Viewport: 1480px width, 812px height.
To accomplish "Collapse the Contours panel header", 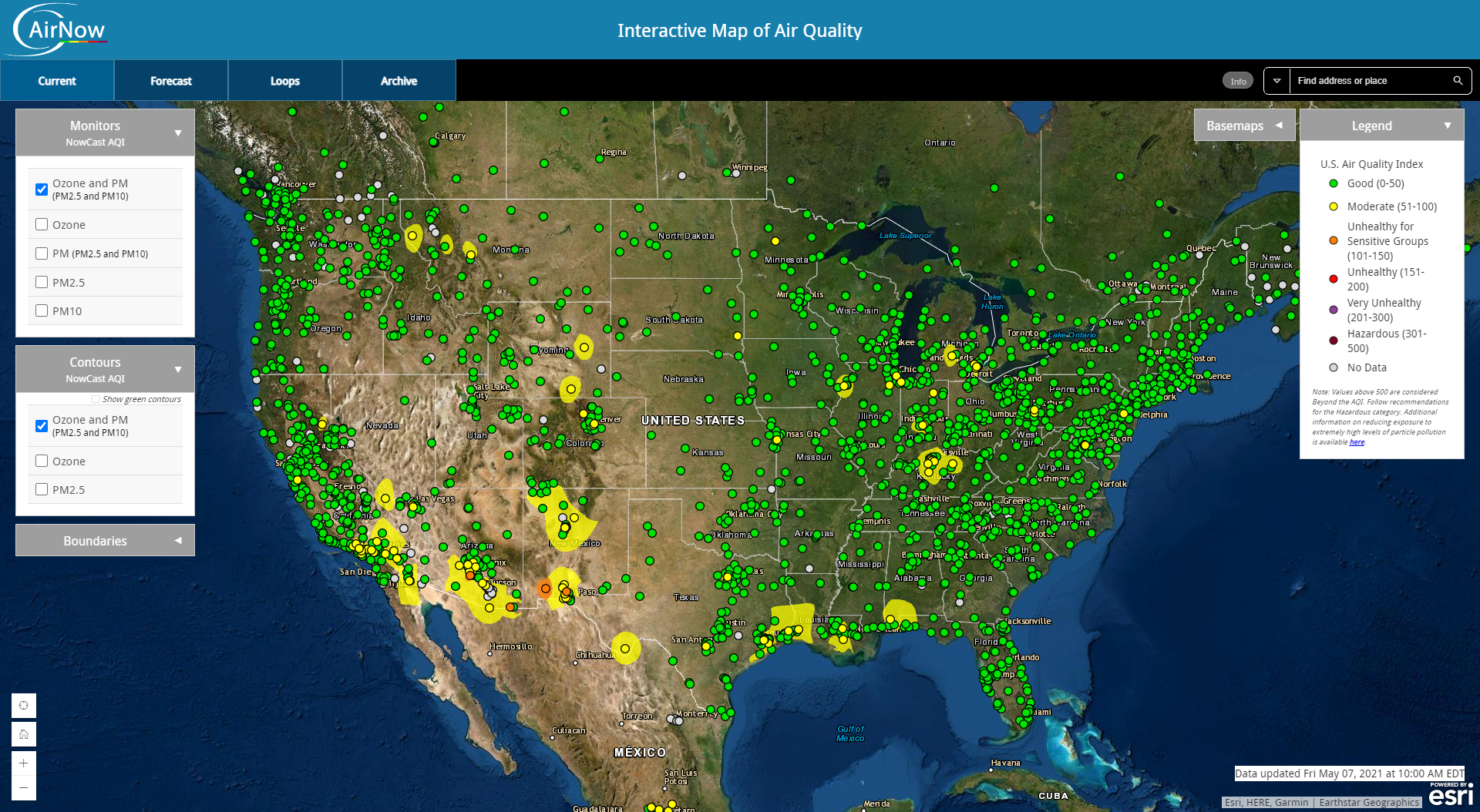I will [105, 369].
